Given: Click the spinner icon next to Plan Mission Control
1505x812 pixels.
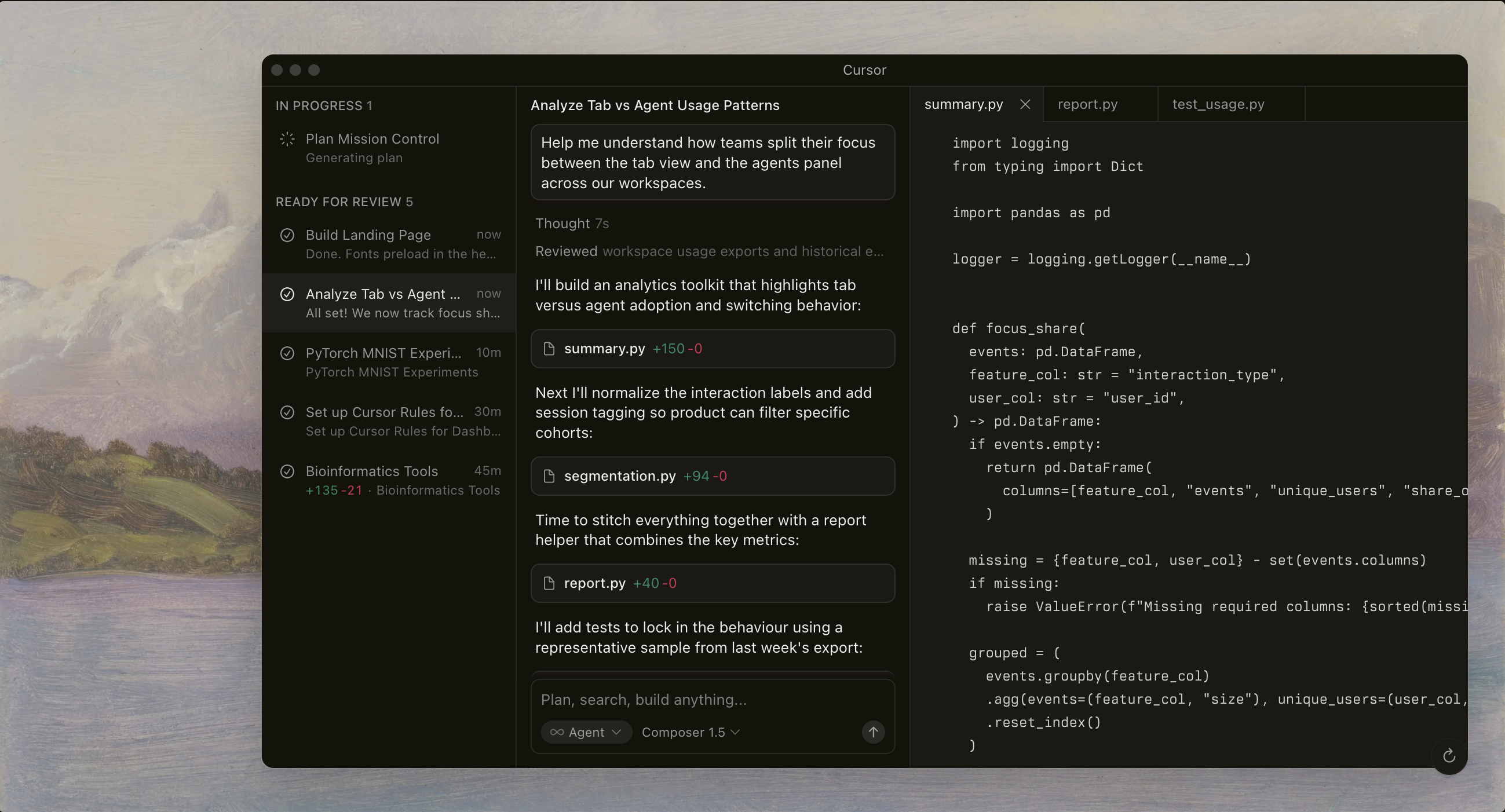Looking at the screenshot, I should click(287, 139).
